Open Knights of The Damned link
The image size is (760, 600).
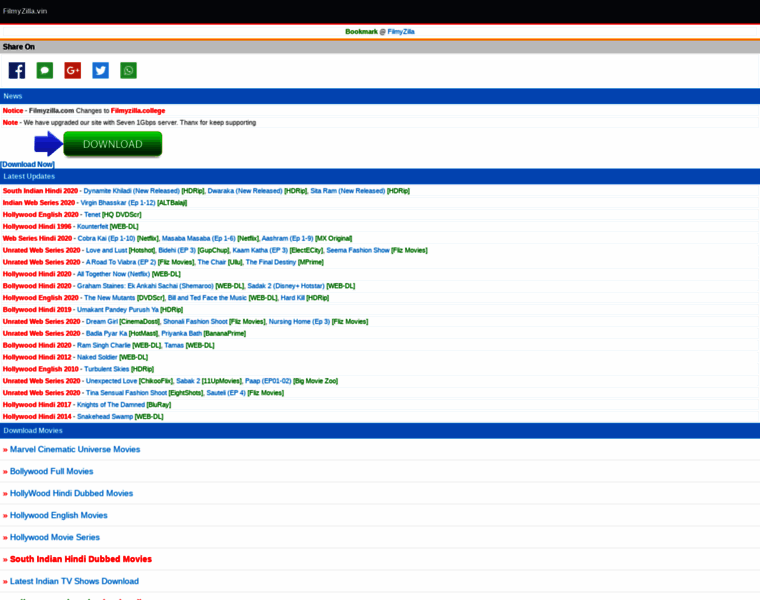[x=111, y=405]
